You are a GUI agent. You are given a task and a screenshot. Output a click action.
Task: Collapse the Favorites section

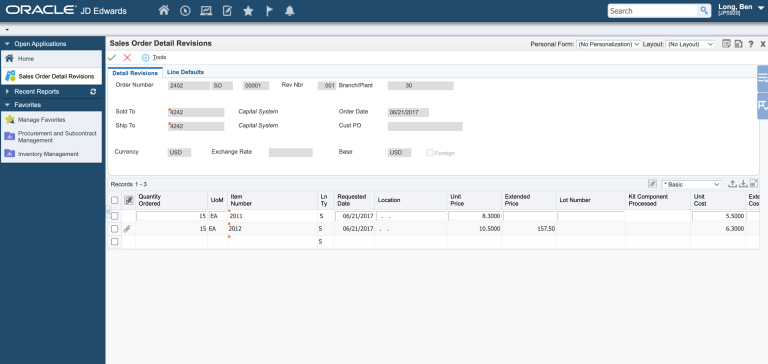point(7,105)
